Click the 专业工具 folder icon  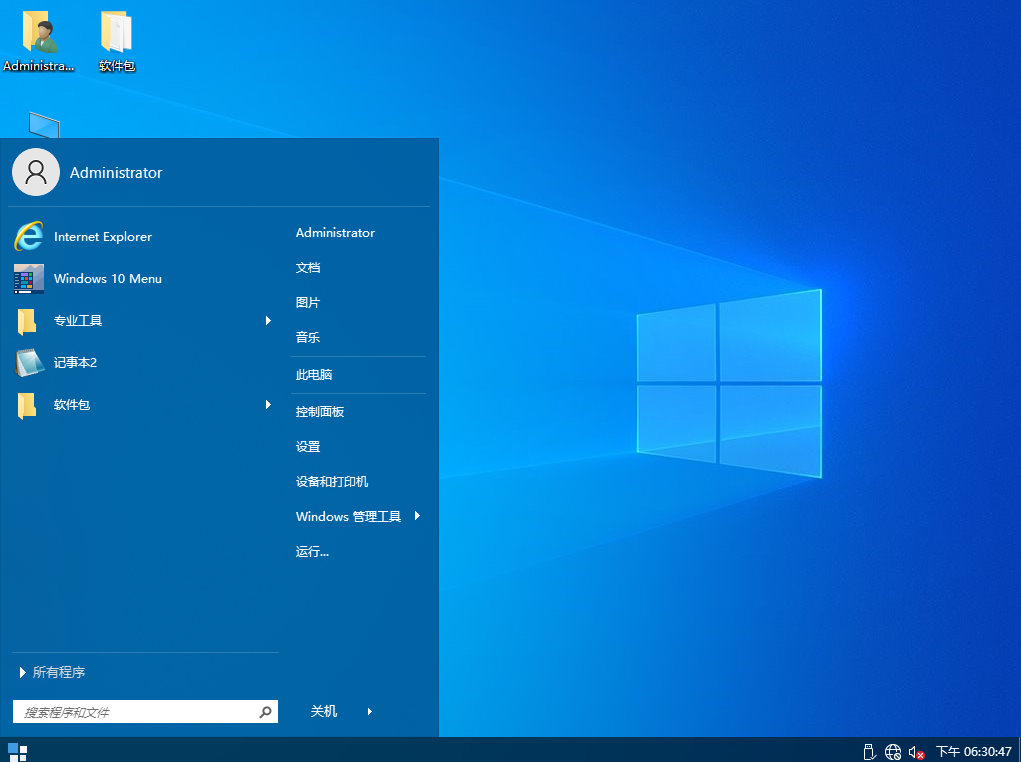coord(27,321)
